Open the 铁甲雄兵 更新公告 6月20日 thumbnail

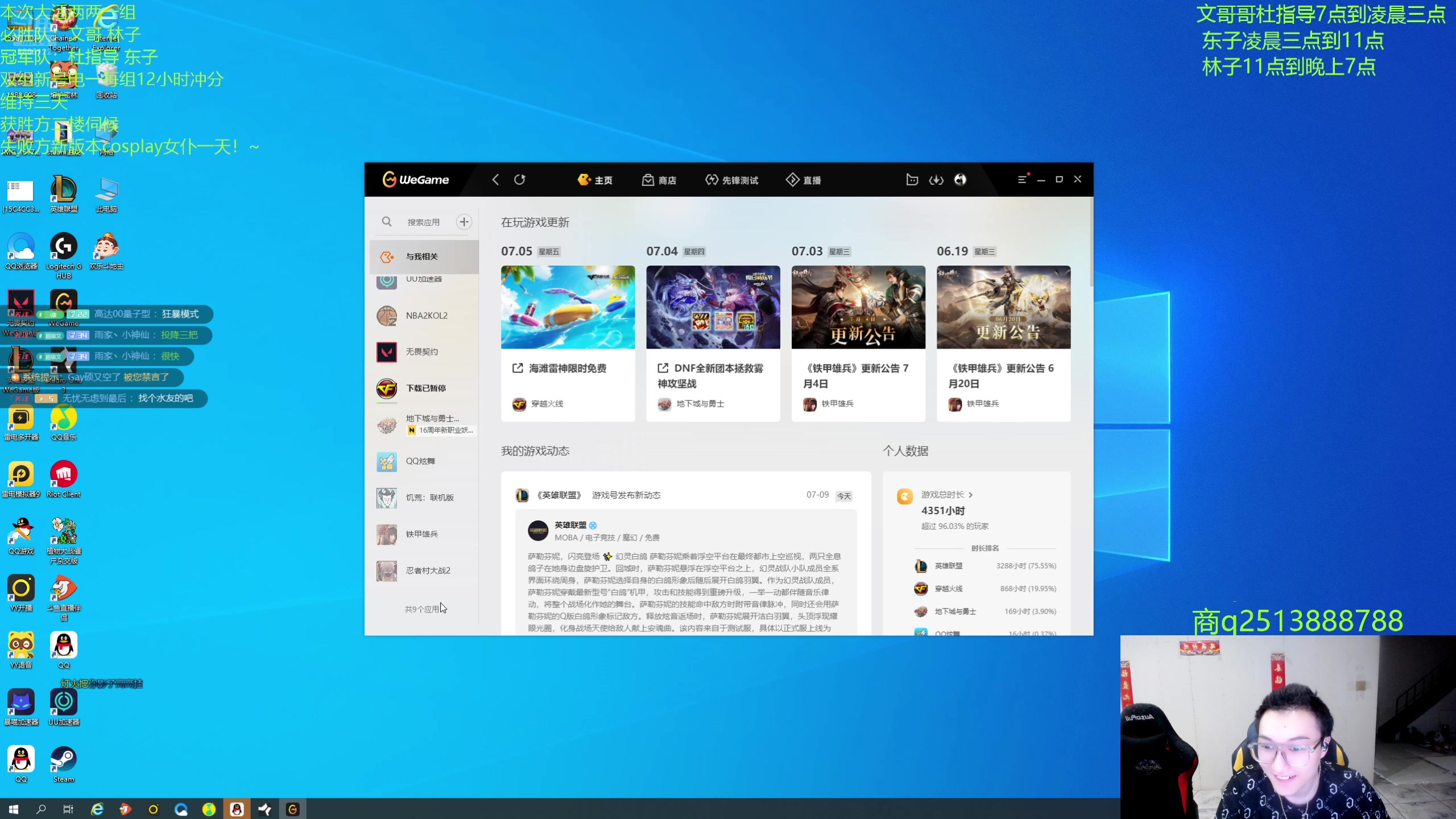click(1003, 307)
